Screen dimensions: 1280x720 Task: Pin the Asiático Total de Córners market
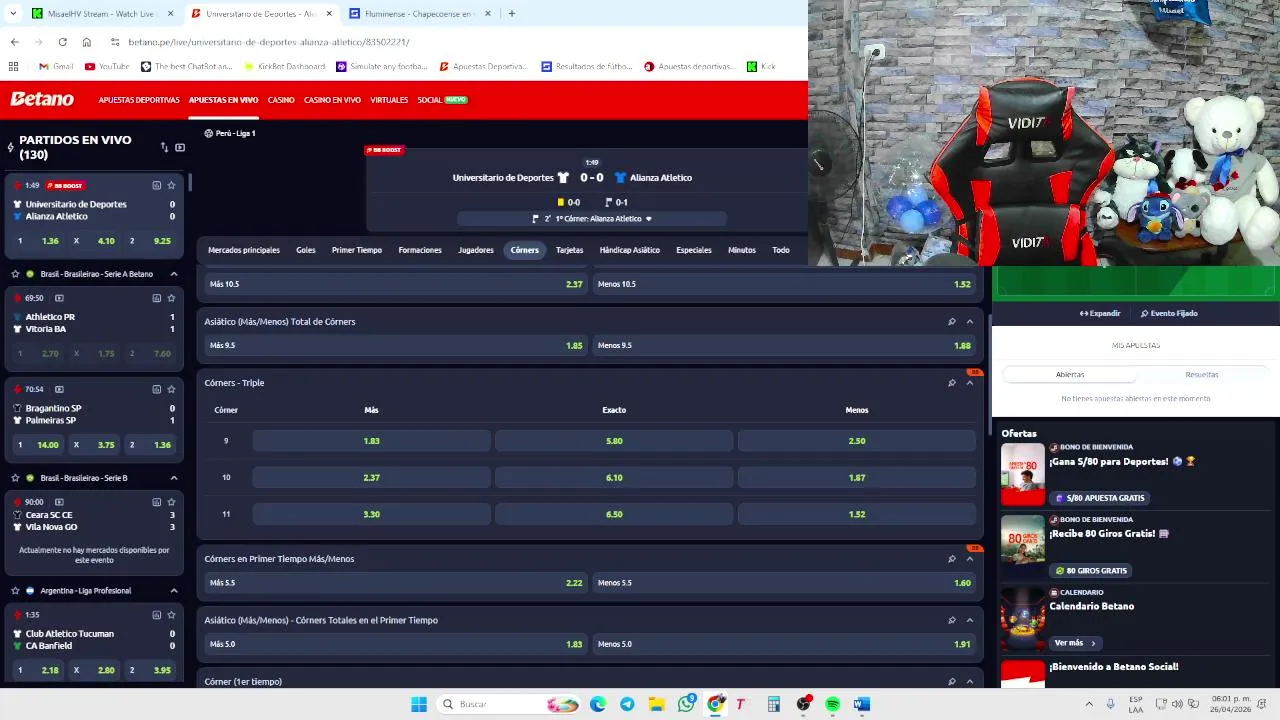point(951,322)
